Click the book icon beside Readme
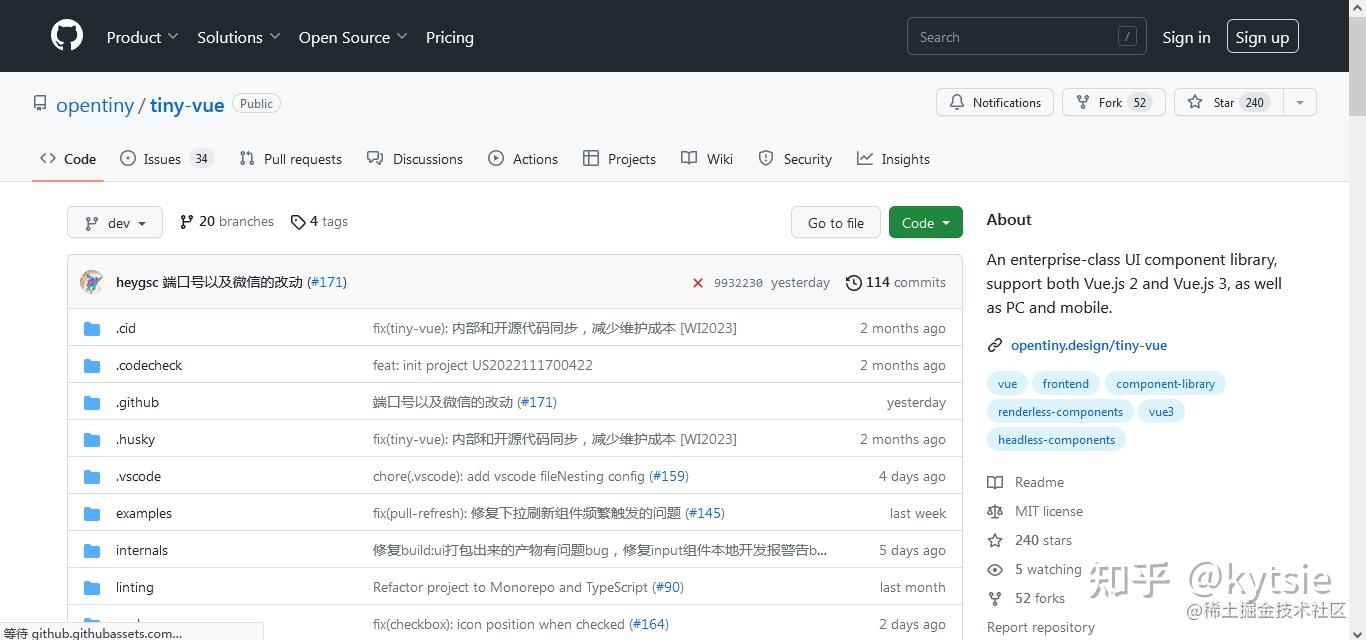The height and width of the screenshot is (640, 1366). click(995, 482)
